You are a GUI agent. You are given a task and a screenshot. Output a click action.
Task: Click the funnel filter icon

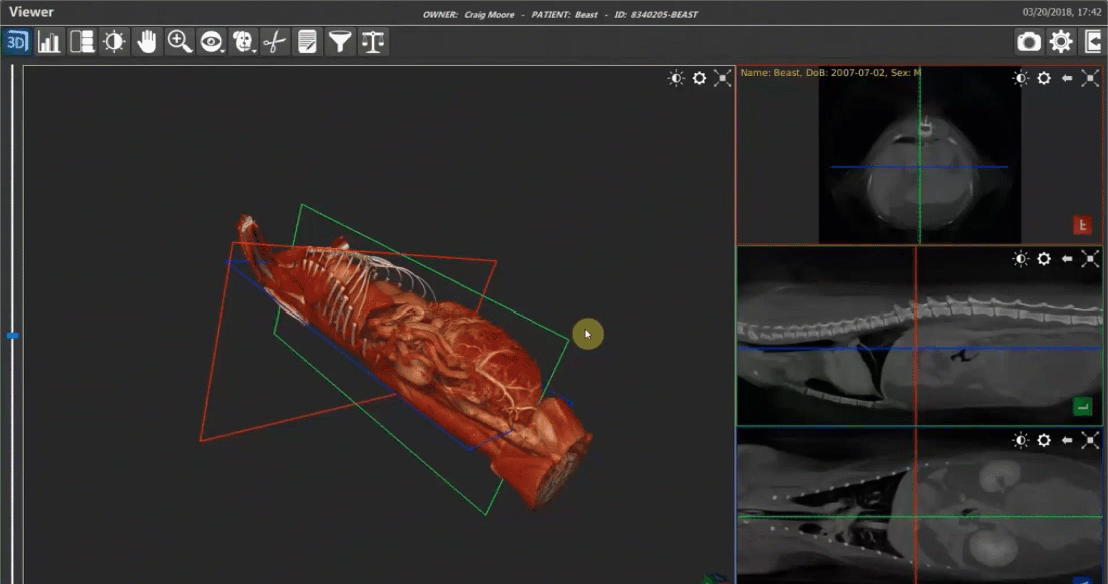(x=340, y=42)
